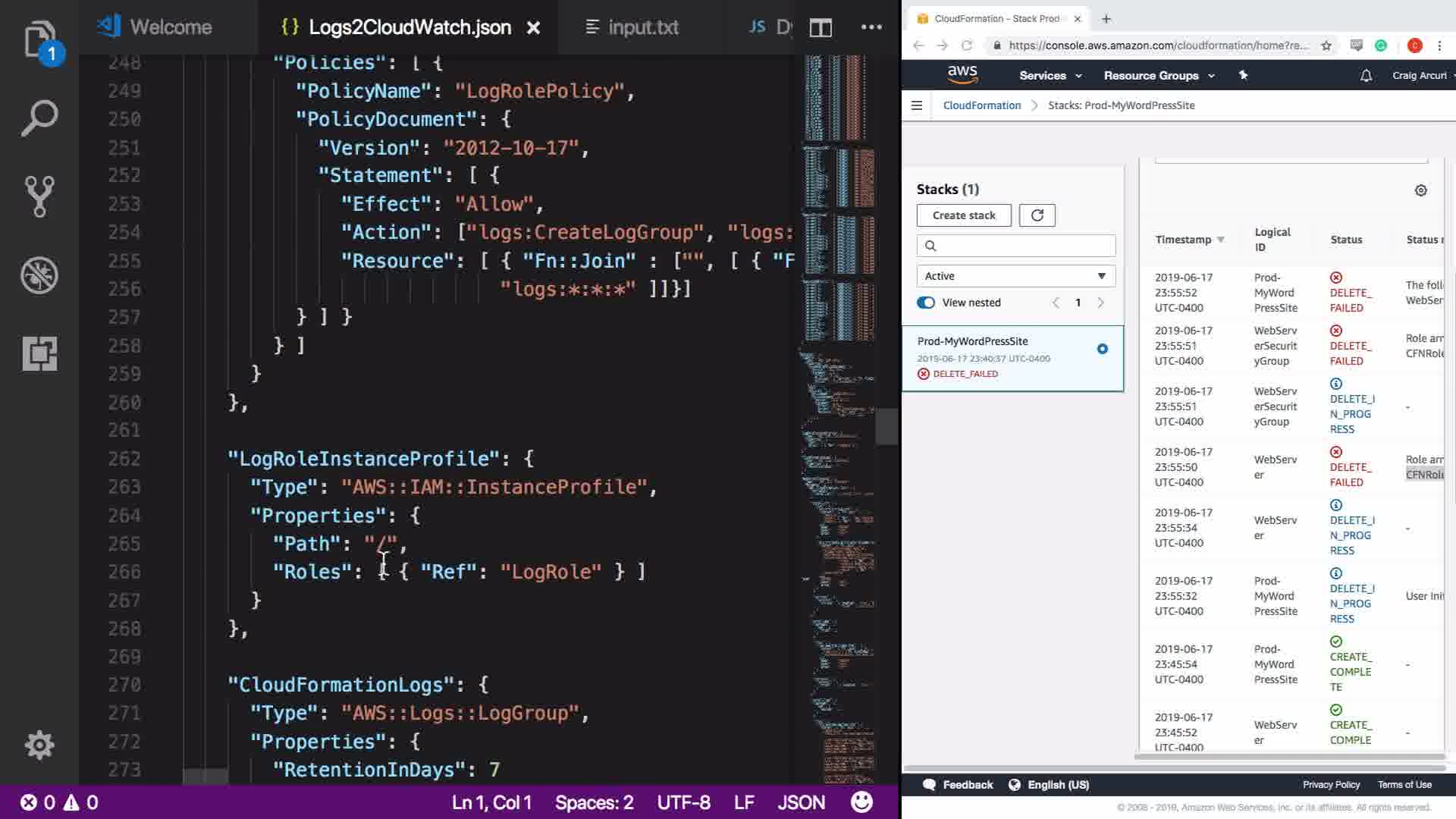Open the Explorer files icon
Screen dimensions: 1456x819
pyautogui.click(x=39, y=39)
